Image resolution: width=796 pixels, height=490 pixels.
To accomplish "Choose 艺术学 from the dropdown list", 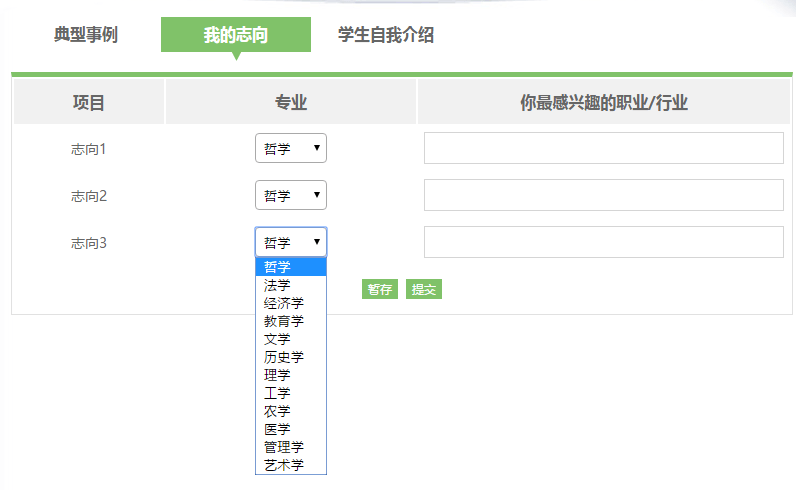I will (291, 465).
